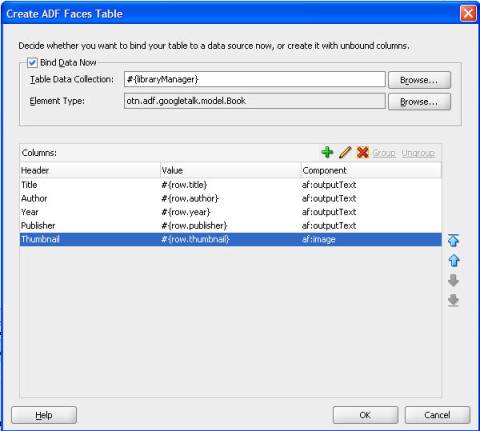Click the #{row.publisher} value cell
The width and height of the screenshot is (480, 431).
[x=231, y=226]
